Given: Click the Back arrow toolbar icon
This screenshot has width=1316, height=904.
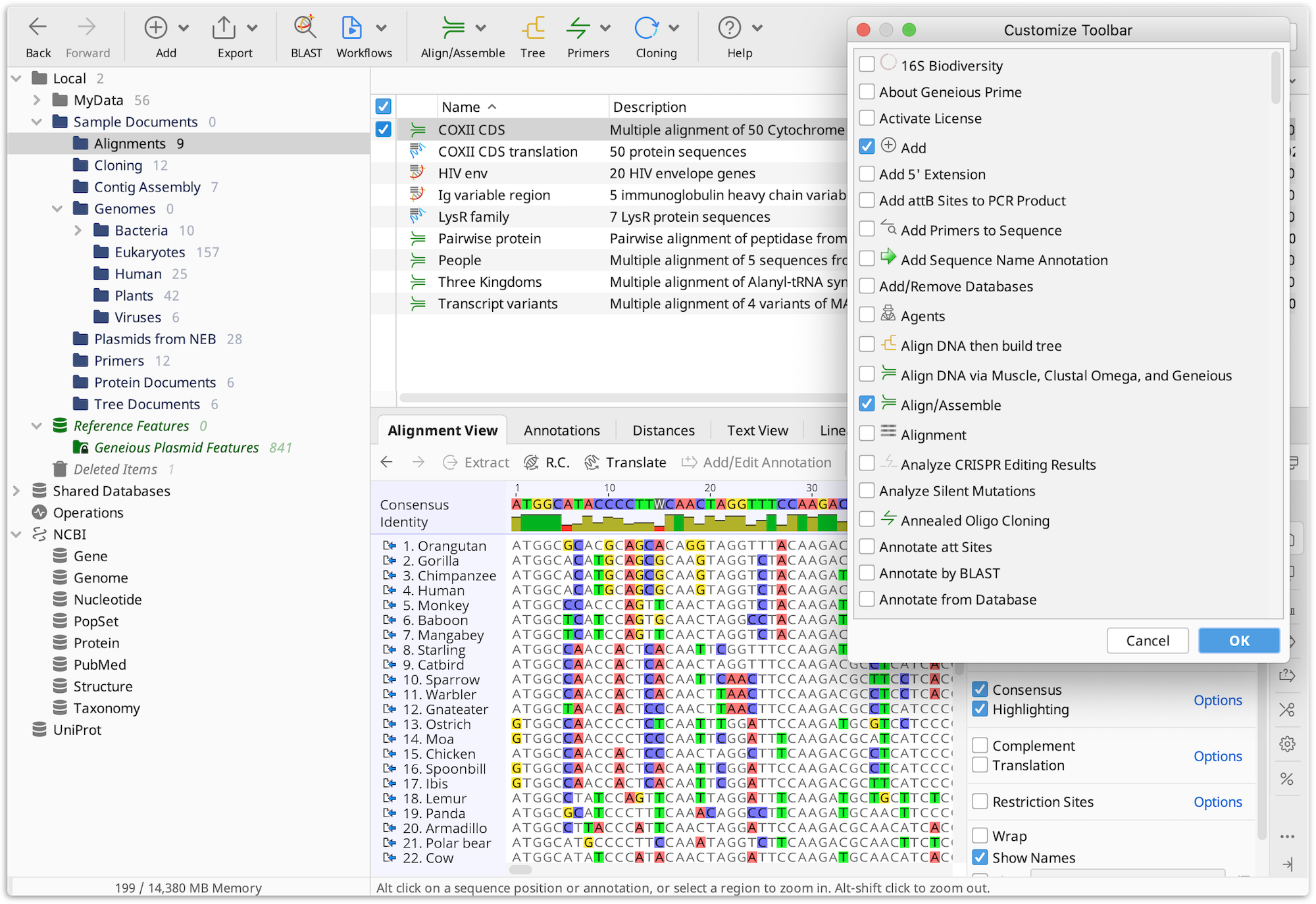Looking at the screenshot, I should (38, 28).
